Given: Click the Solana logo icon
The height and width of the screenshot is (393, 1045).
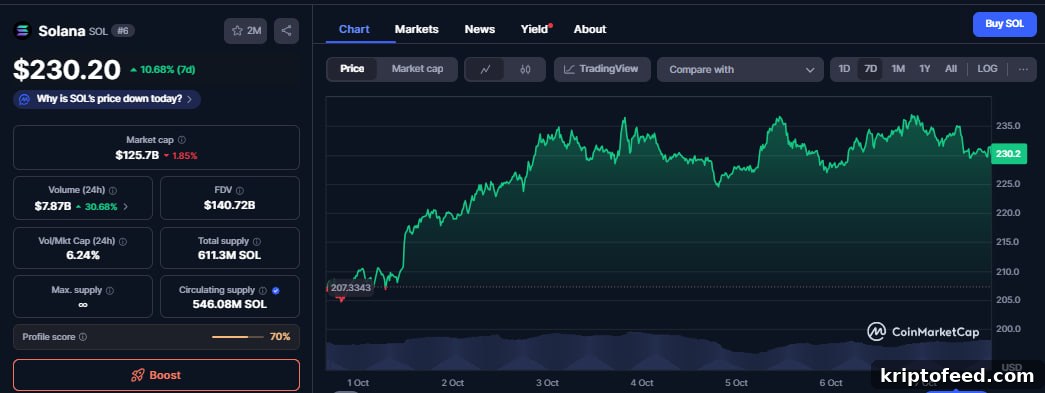Looking at the screenshot, I should (23, 31).
